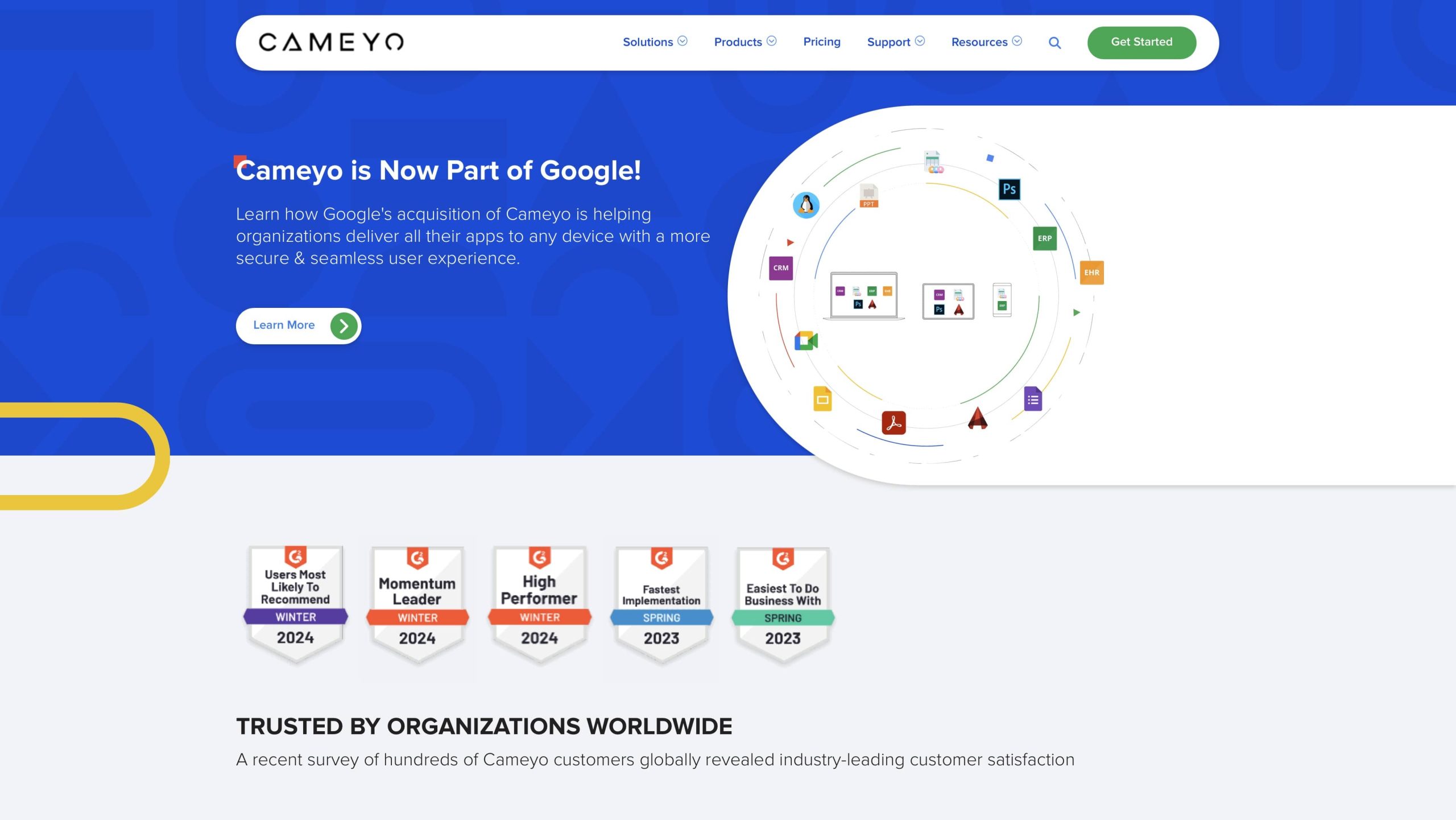The width and height of the screenshot is (1456, 820).
Task: Open the Resources dropdown menu
Action: [986, 42]
